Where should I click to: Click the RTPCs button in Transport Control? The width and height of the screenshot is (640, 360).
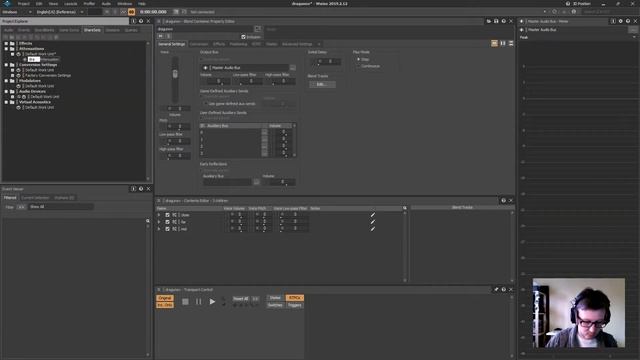(x=294, y=298)
